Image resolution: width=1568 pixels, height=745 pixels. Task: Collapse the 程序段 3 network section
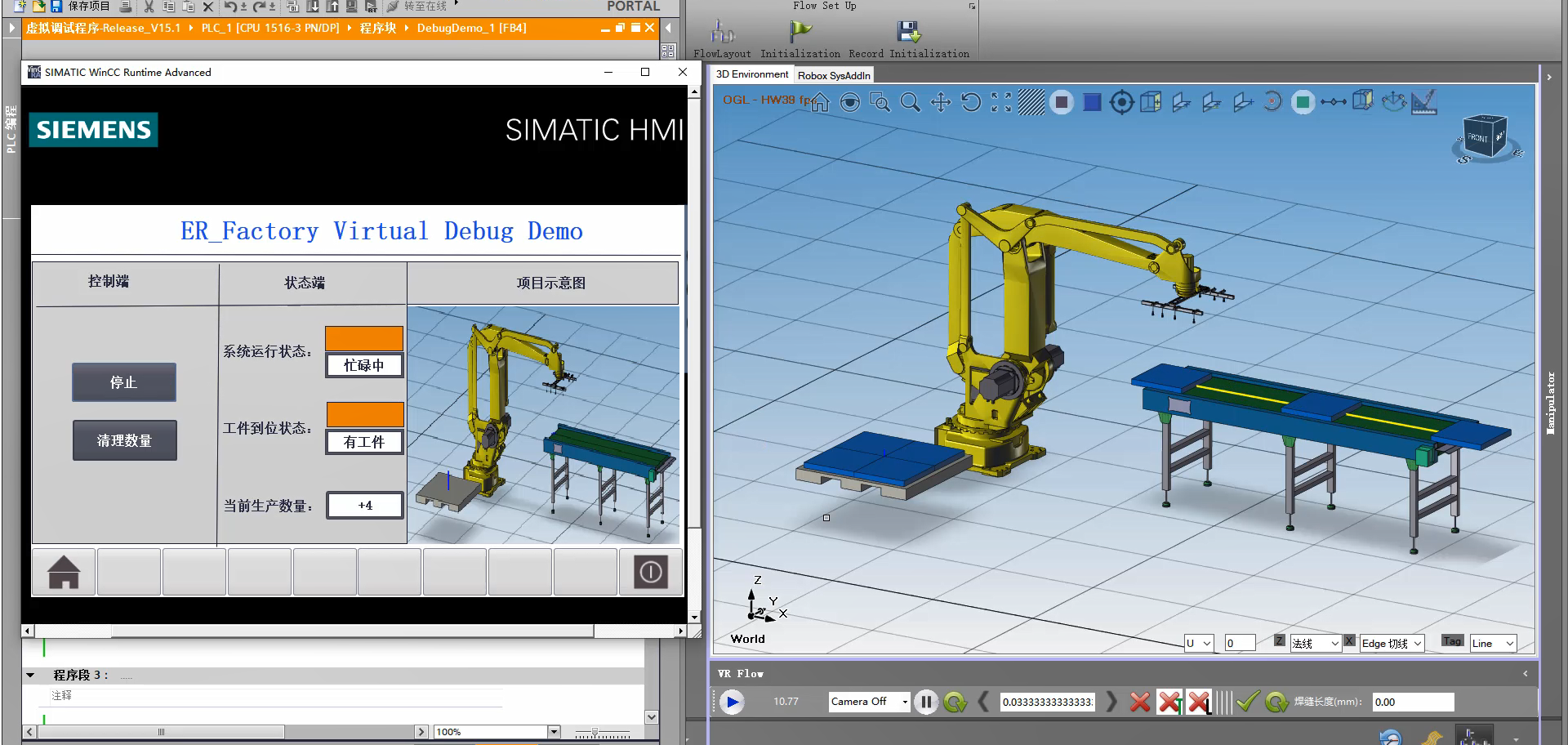[x=30, y=675]
